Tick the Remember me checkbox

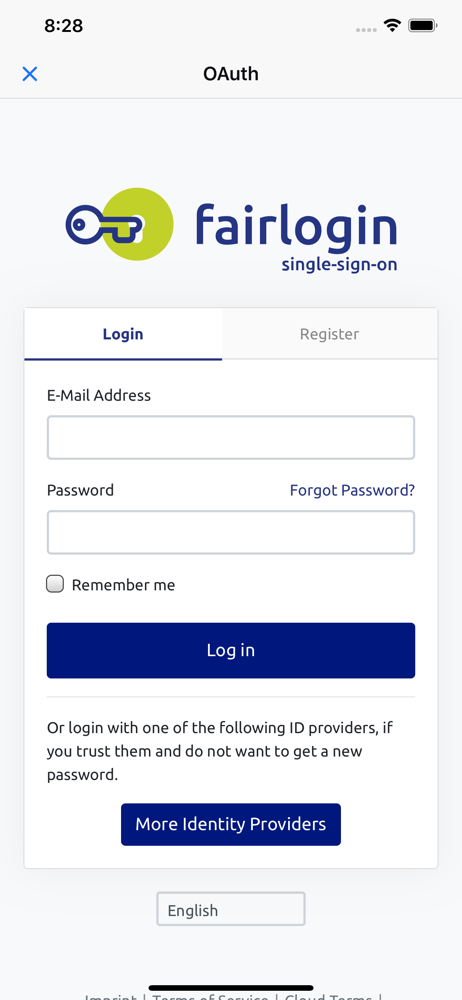point(55,584)
